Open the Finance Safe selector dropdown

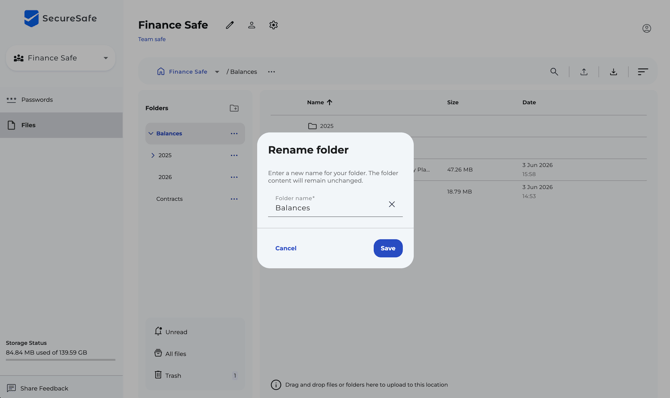(x=61, y=58)
